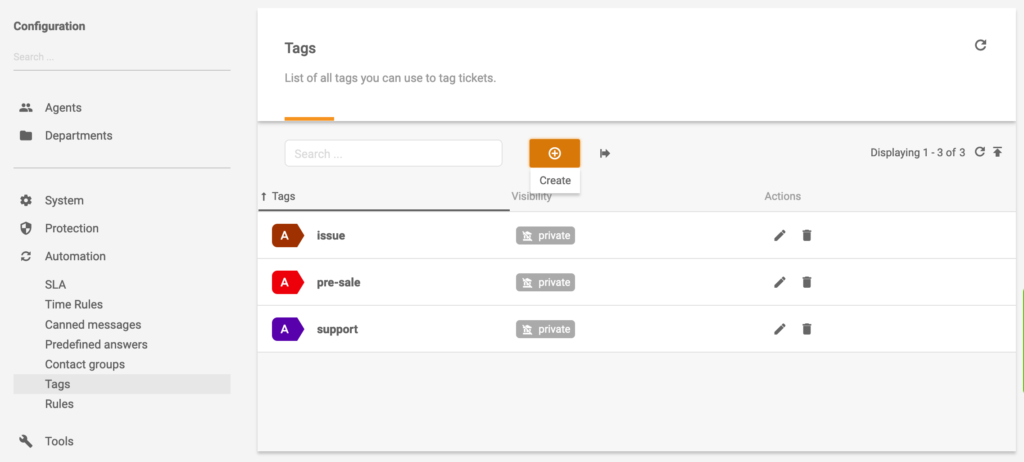Collapse the Automation section in sidebar
Viewport: 1024px width, 462px height.
pyautogui.click(x=75, y=256)
